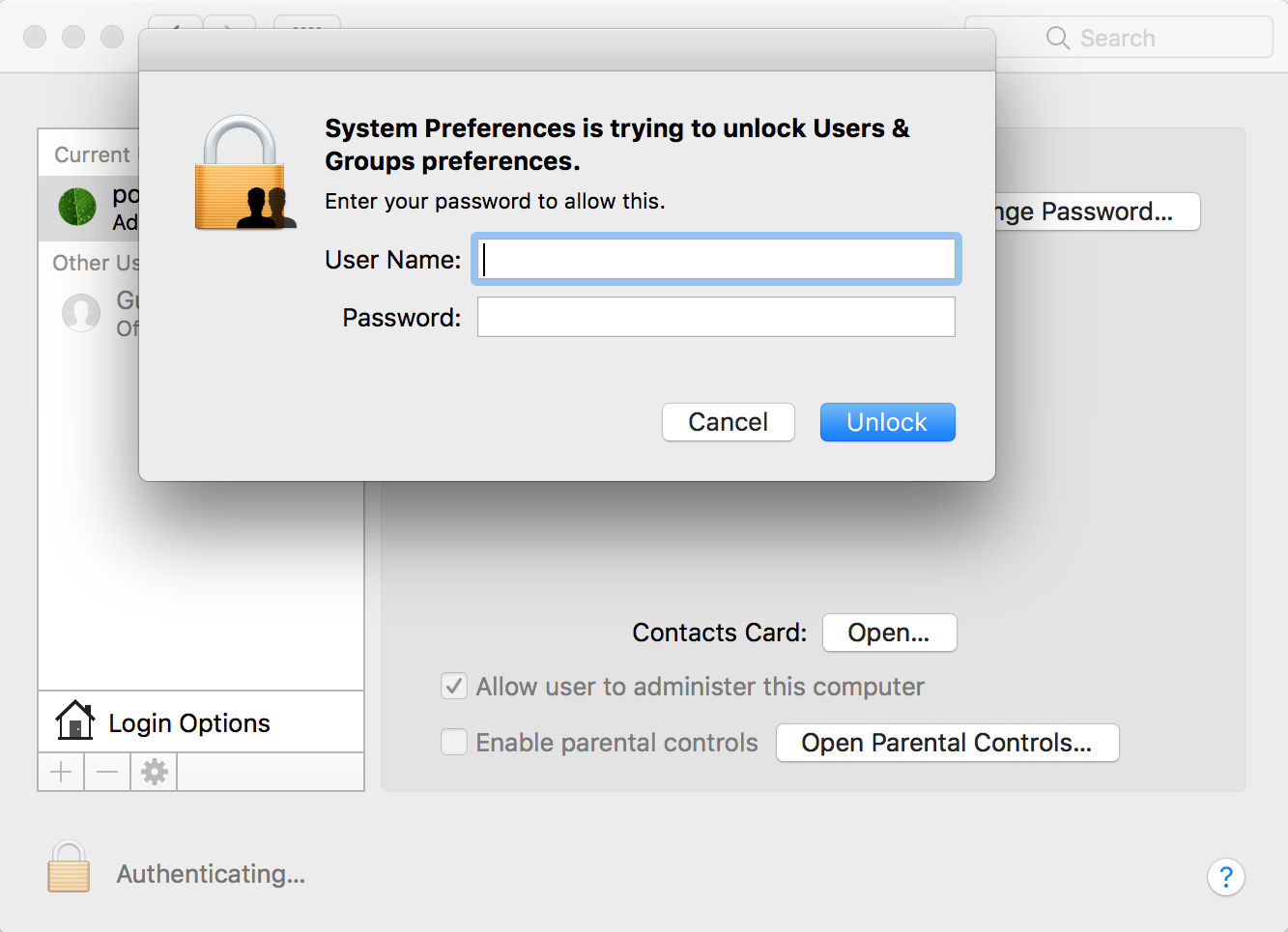The height and width of the screenshot is (932, 1288).
Task: Focus the User Name field
Action: (716, 259)
